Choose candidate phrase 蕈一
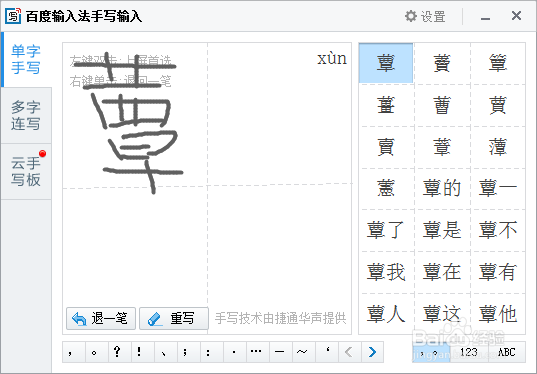 [x=498, y=188]
